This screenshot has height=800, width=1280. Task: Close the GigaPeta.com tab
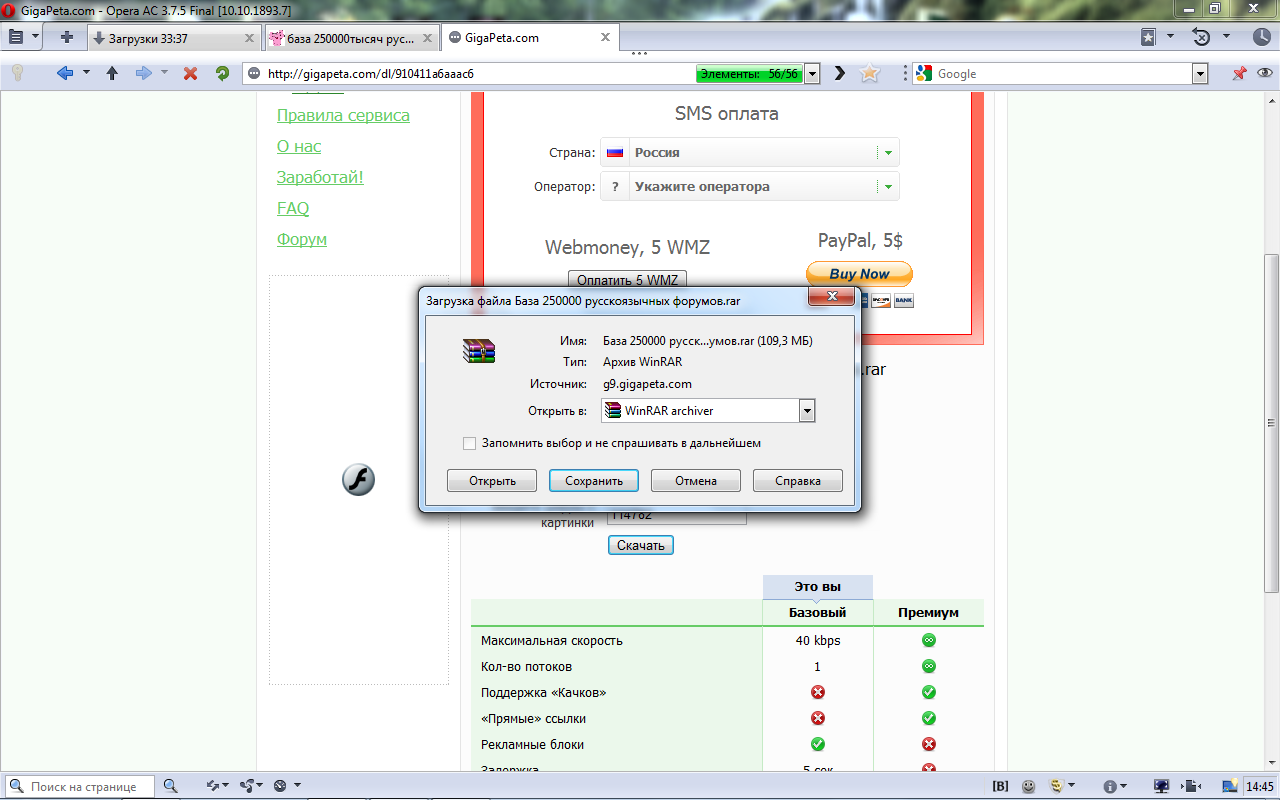605,38
